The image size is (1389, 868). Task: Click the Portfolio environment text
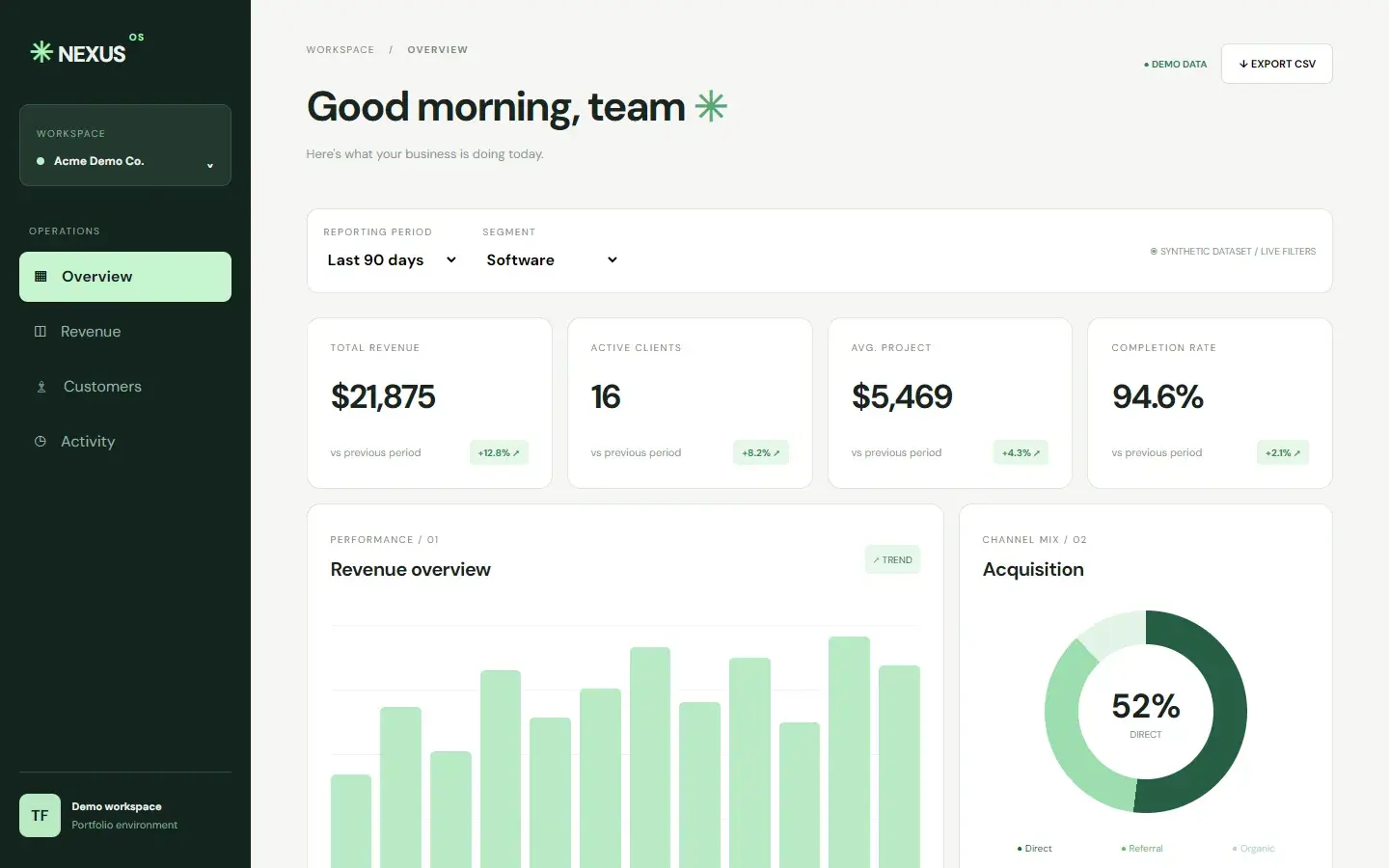[124, 826]
